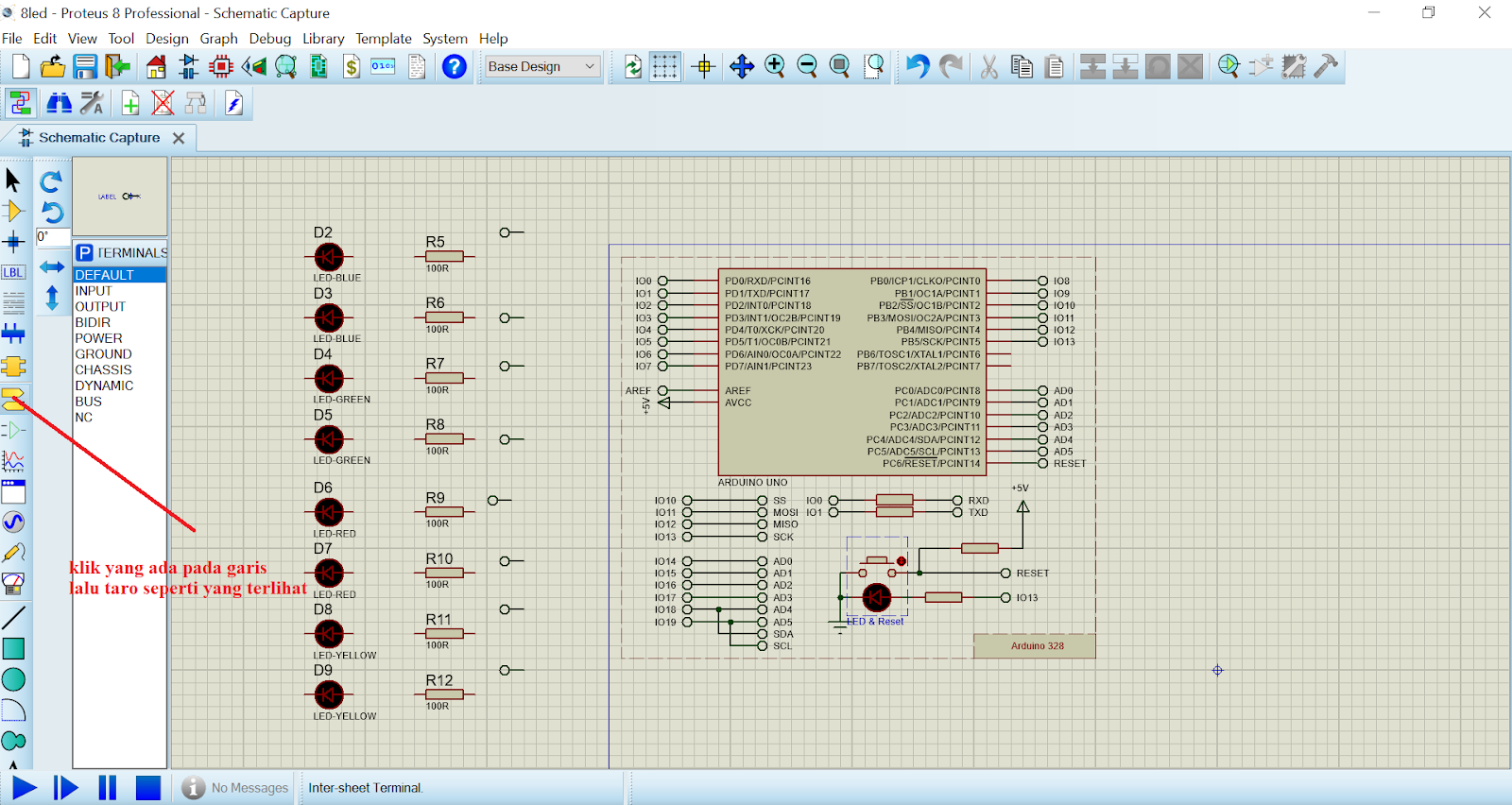
Task: Save the project with the disk icon
Action: click(85, 66)
